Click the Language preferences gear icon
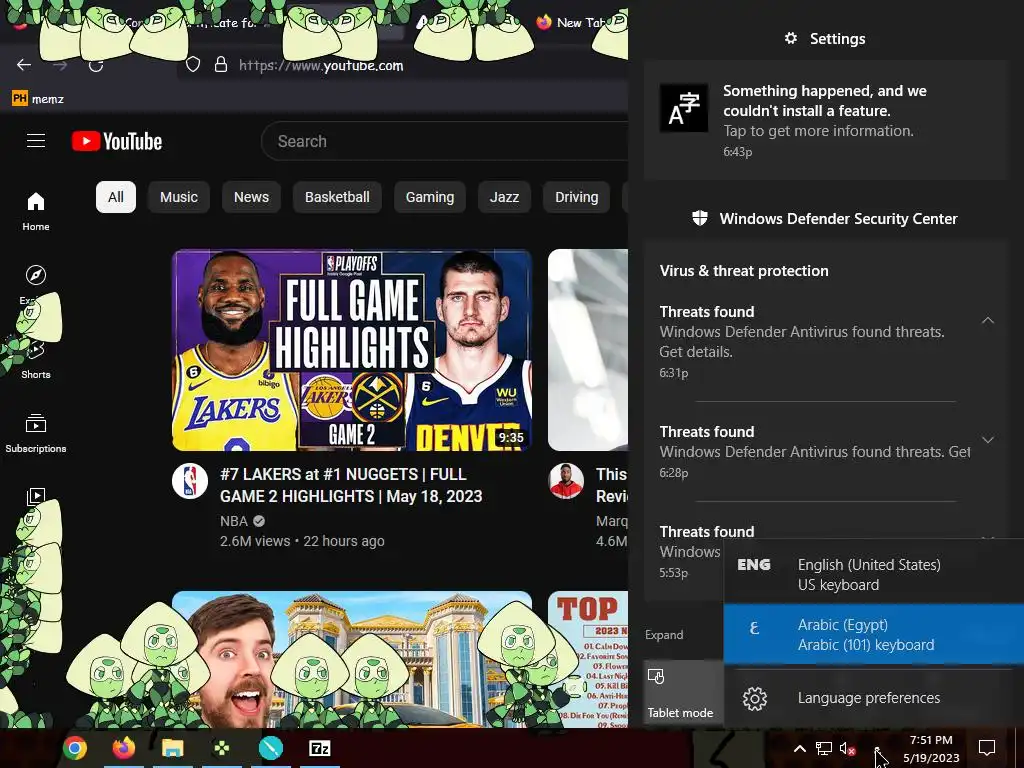This screenshot has height=768, width=1024. 755,699
